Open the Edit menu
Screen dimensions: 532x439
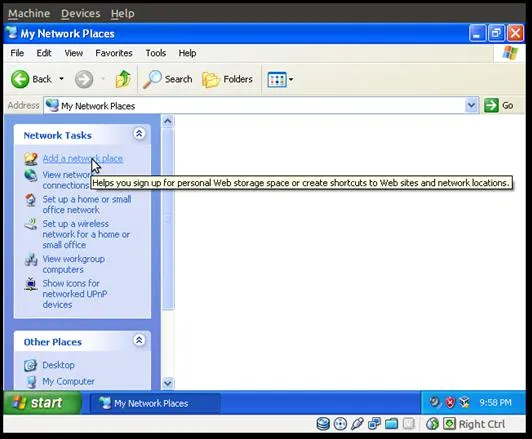(44, 53)
